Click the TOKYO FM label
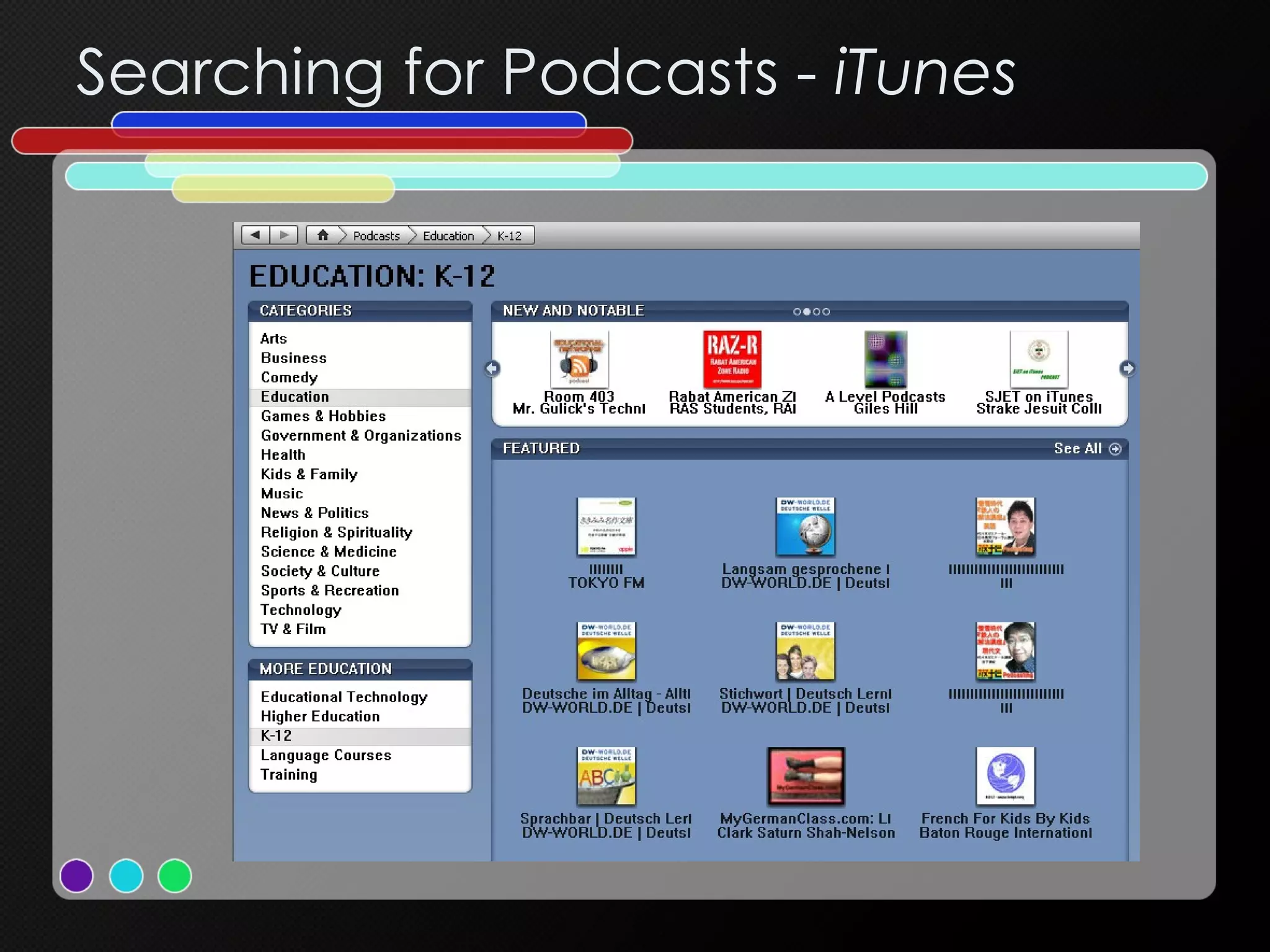The height and width of the screenshot is (952, 1270). 606,583
